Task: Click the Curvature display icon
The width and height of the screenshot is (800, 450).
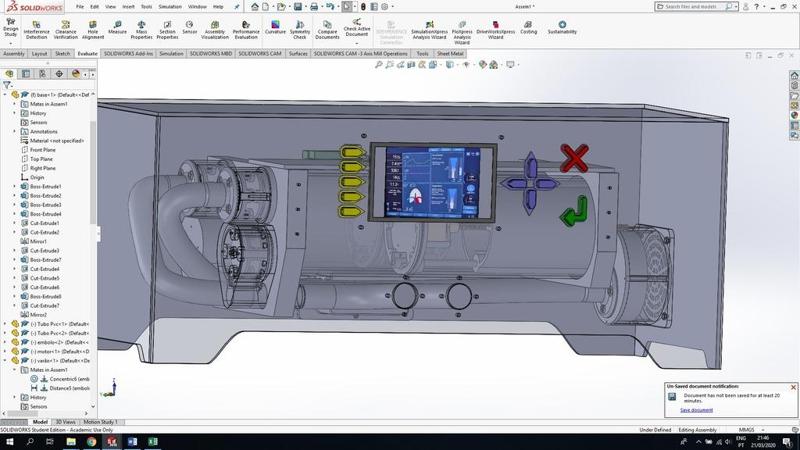Action: click(274, 27)
